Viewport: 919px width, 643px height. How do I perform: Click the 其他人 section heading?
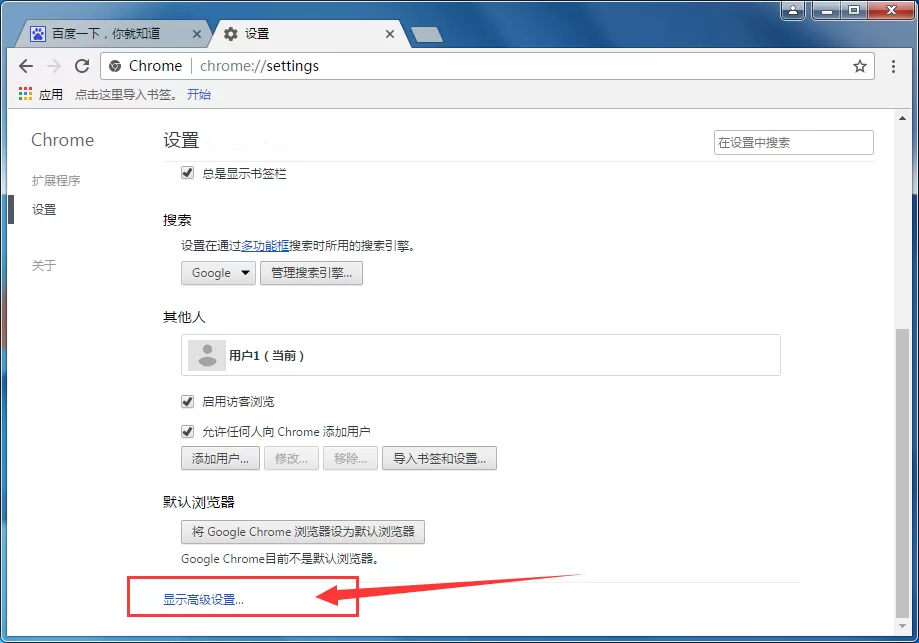(x=184, y=317)
